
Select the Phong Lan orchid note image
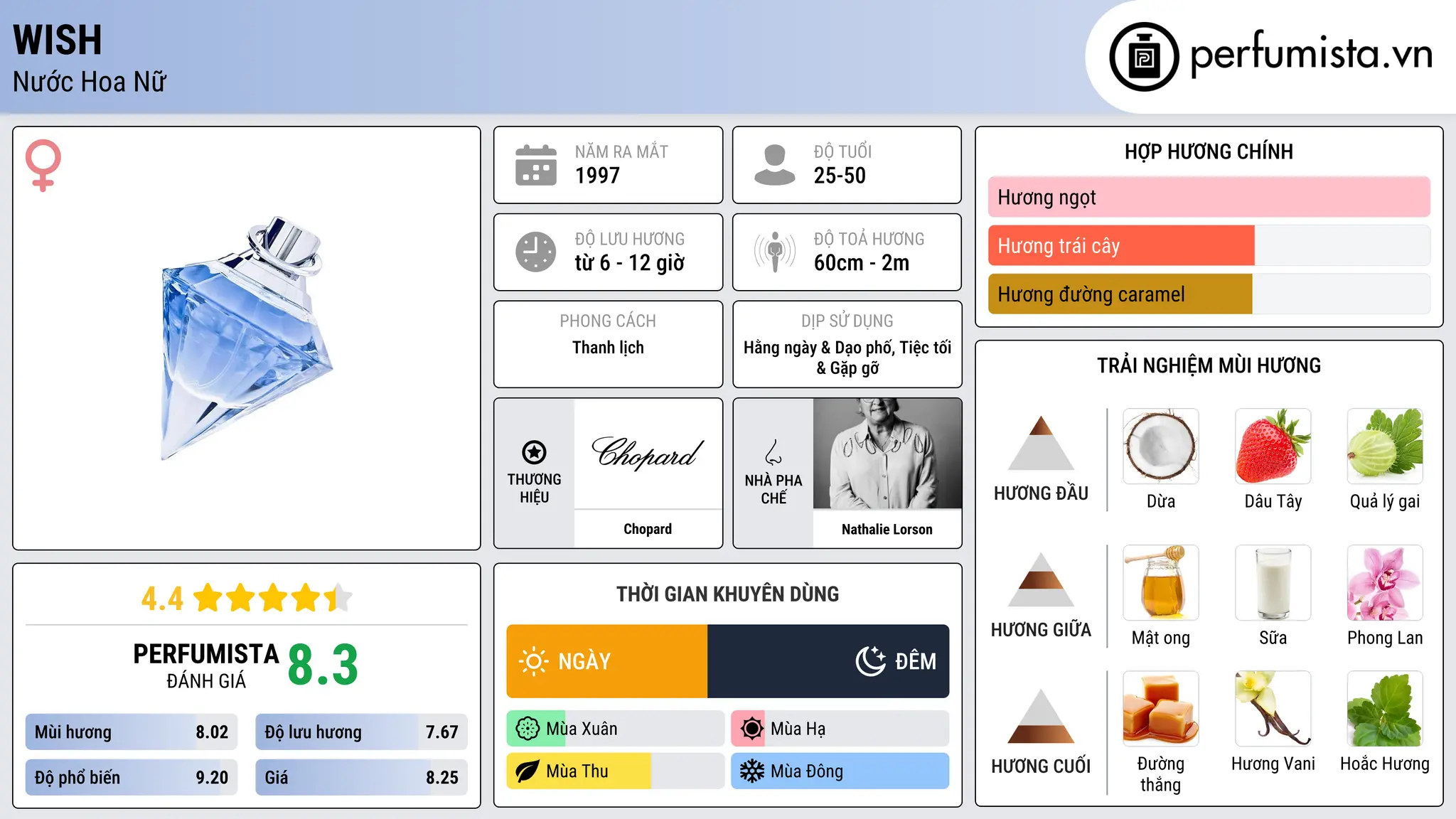1385,583
